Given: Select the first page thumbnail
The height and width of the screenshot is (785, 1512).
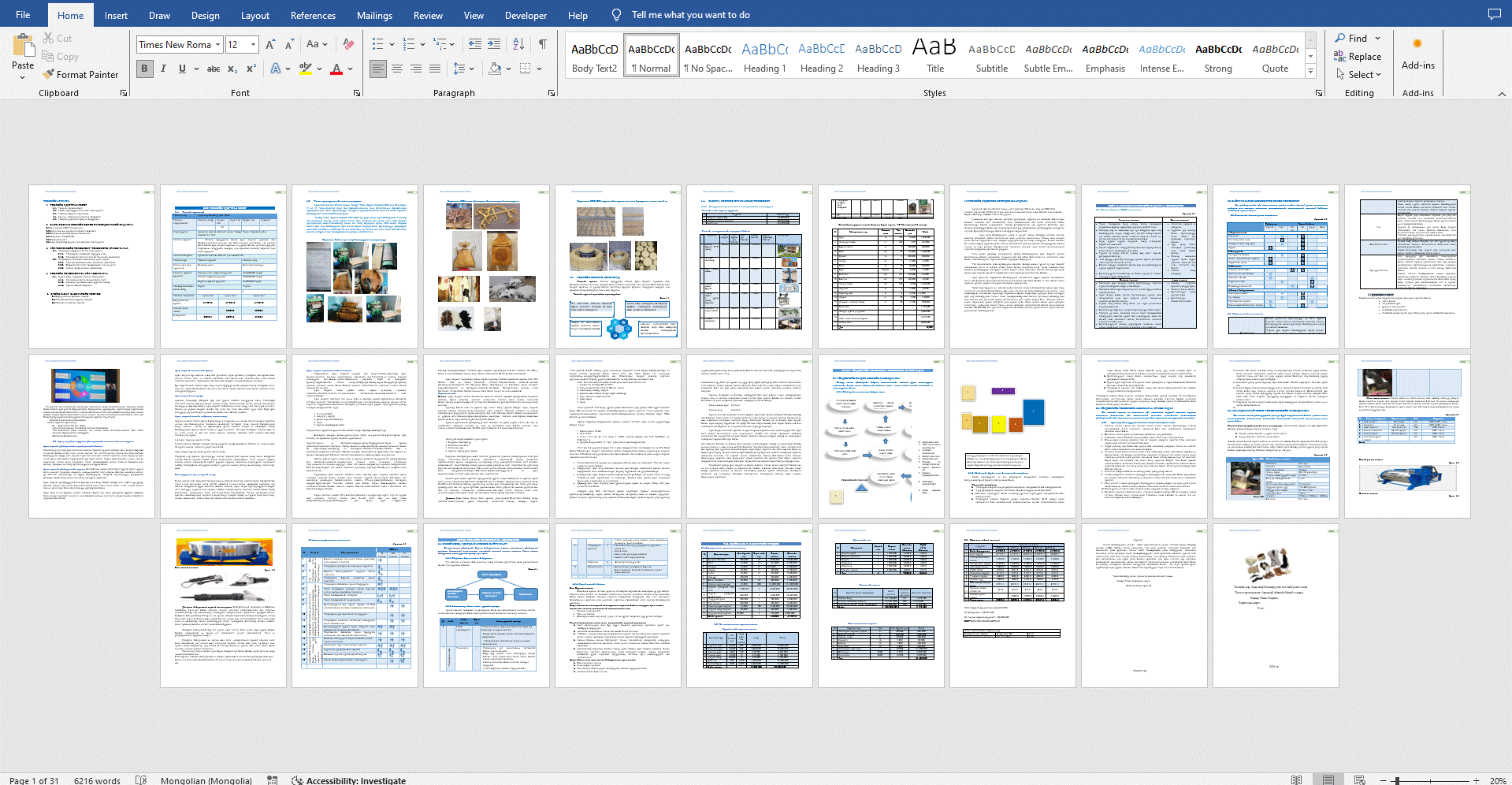Looking at the screenshot, I should click(x=91, y=267).
